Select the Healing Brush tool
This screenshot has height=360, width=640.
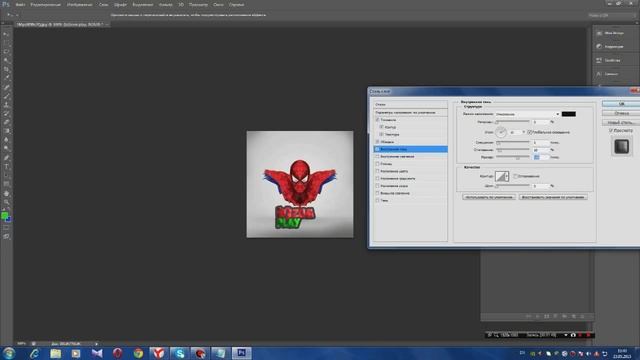[6, 87]
